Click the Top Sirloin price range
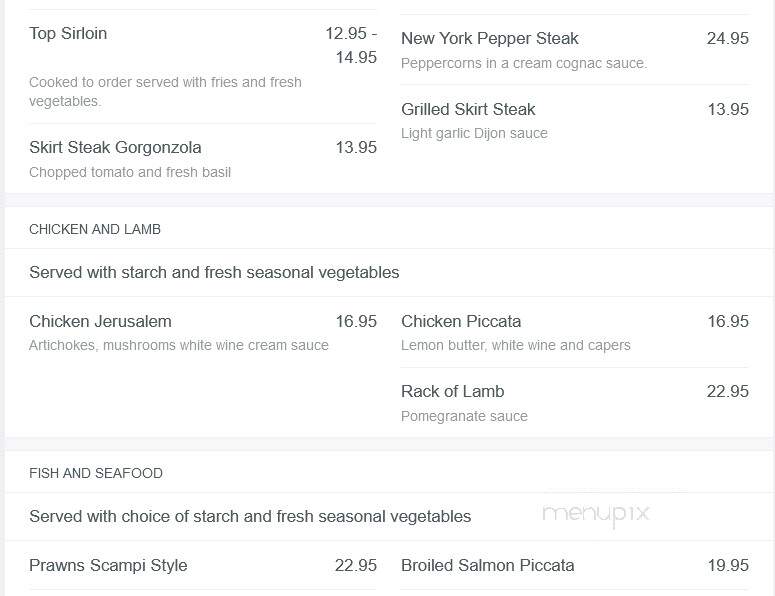This screenshot has width=775, height=596. [351, 45]
